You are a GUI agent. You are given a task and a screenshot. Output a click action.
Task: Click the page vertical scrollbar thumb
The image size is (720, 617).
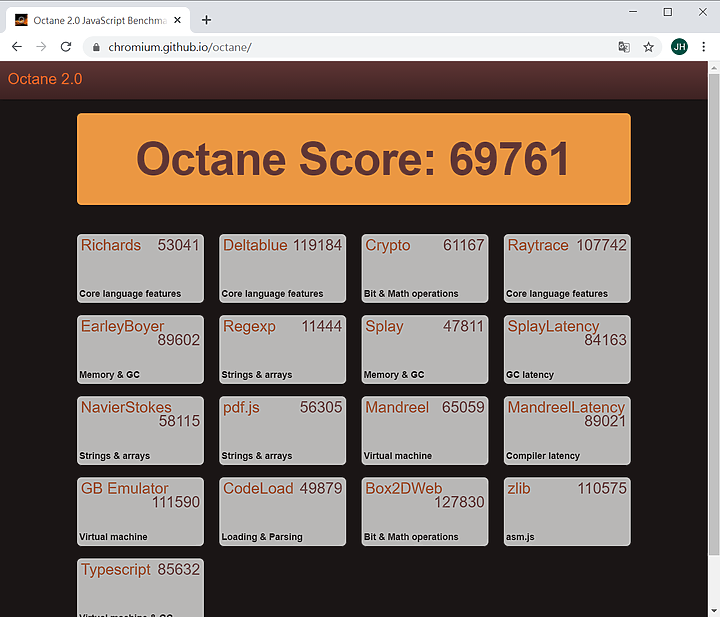pyautogui.click(x=714, y=314)
